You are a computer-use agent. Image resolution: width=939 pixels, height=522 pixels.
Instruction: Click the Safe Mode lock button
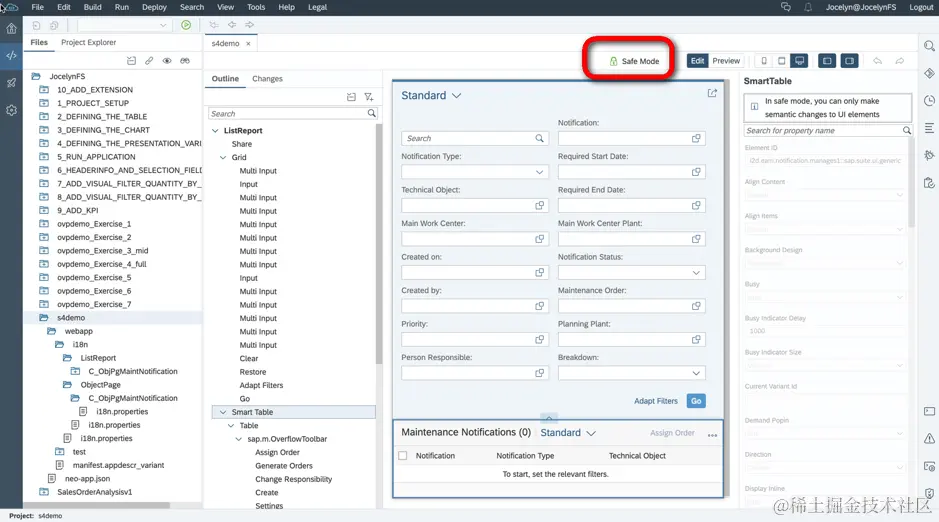634,61
